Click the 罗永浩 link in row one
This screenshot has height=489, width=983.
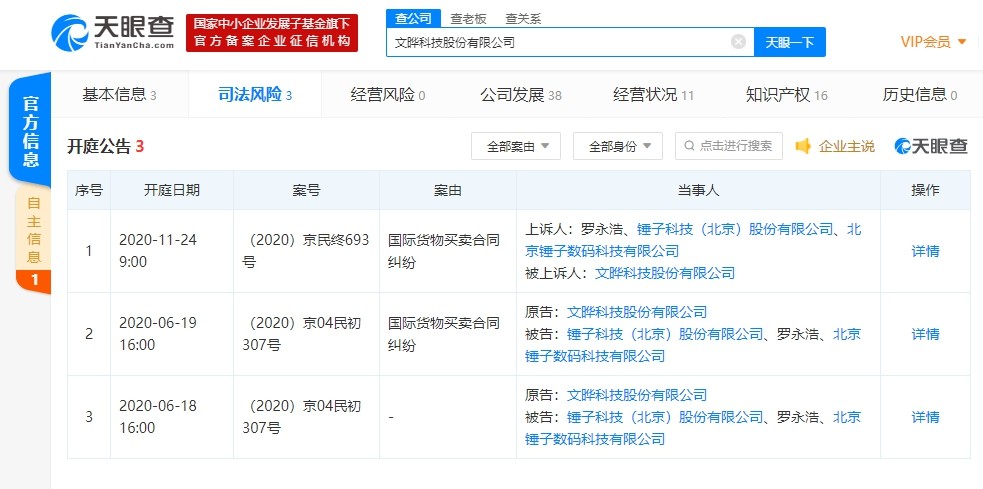click(602, 229)
